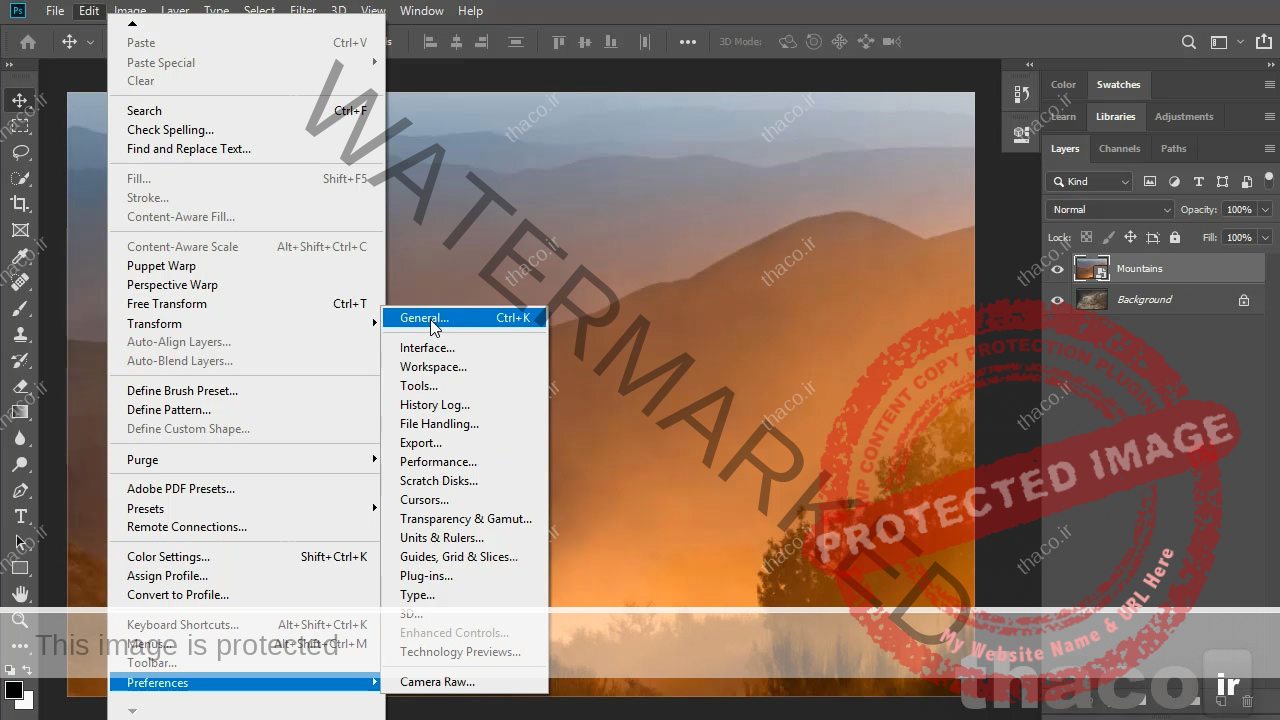Select the Rectangular Marquee tool
This screenshot has width=1280, height=720.
click(x=20, y=126)
